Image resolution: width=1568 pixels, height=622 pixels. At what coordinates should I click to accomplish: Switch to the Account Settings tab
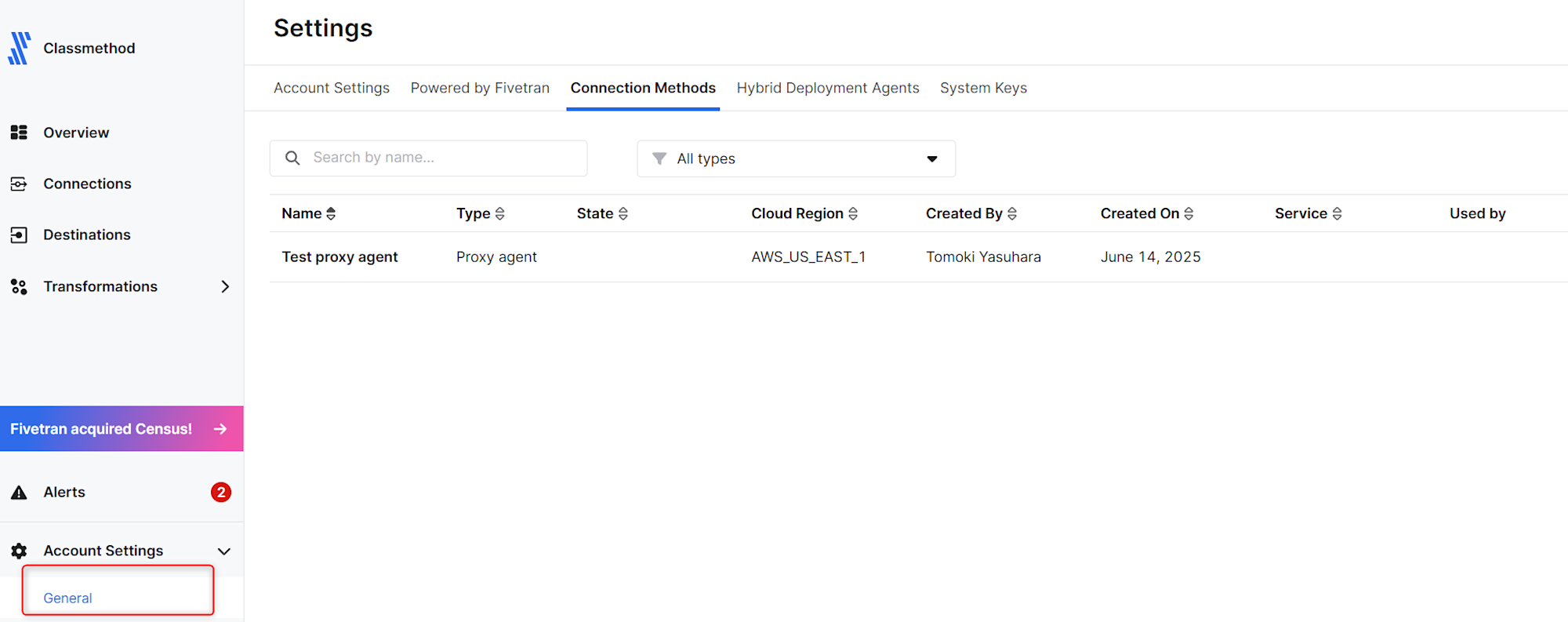point(332,88)
